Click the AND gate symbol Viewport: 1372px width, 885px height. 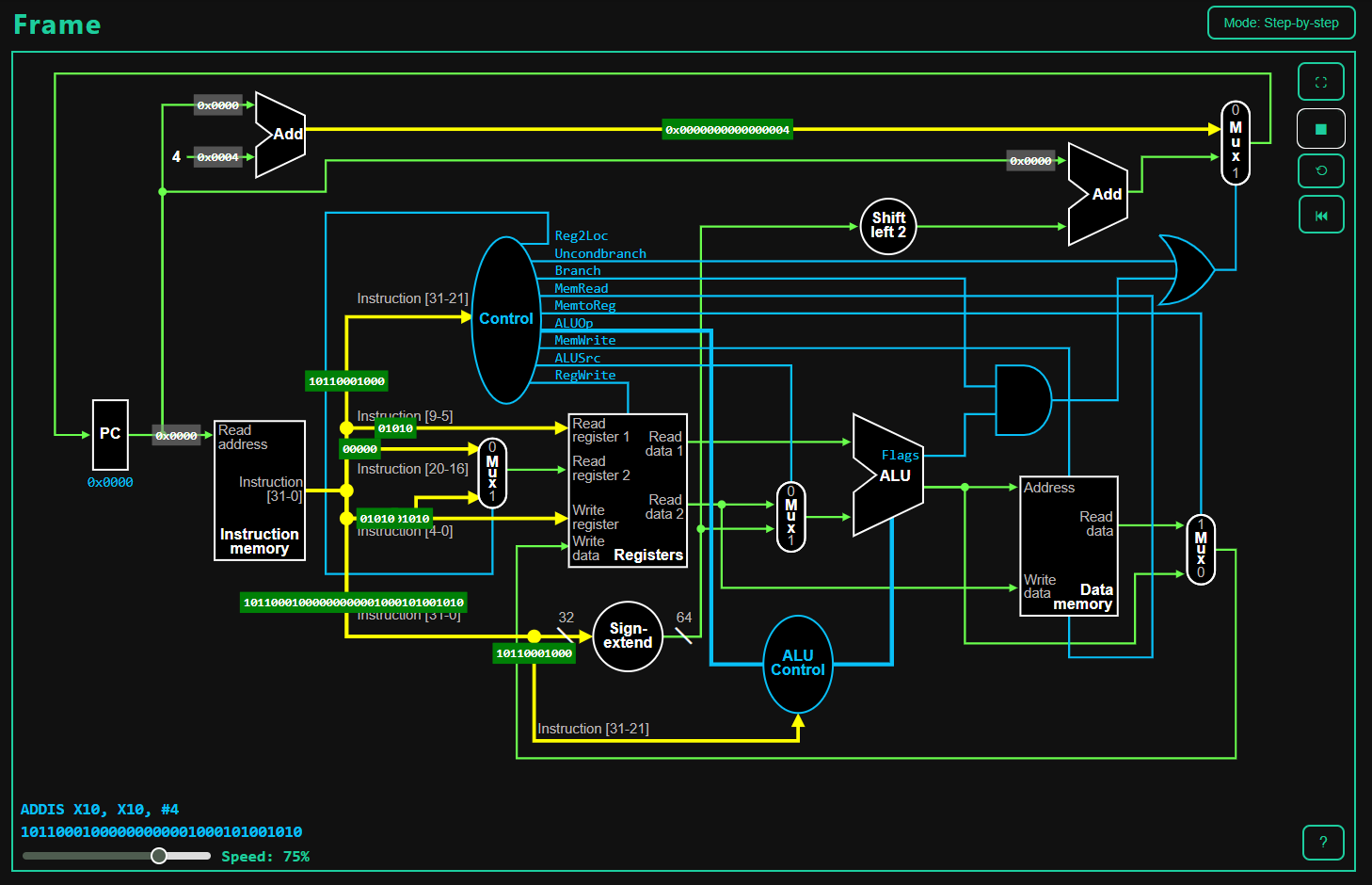coord(1023,400)
